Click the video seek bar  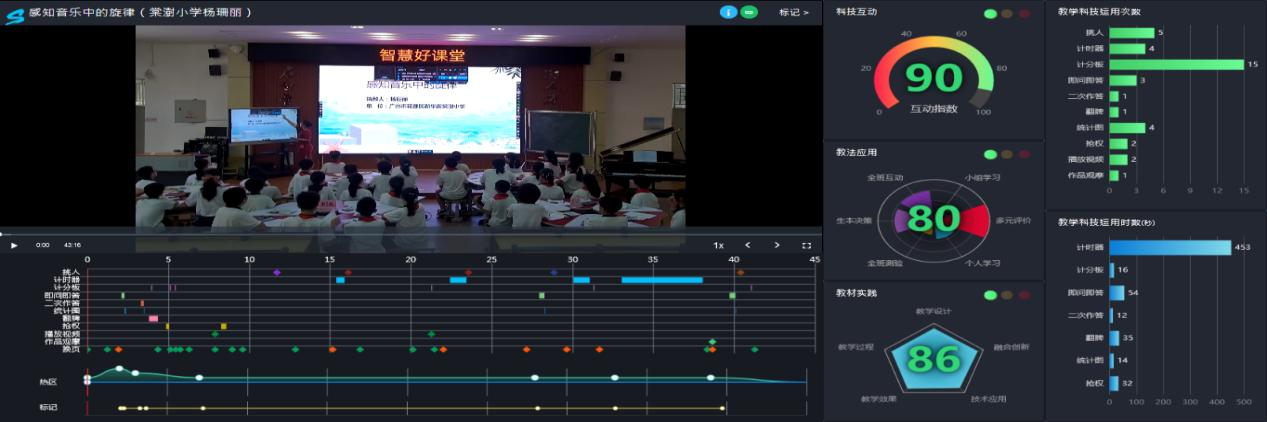click(x=400, y=234)
